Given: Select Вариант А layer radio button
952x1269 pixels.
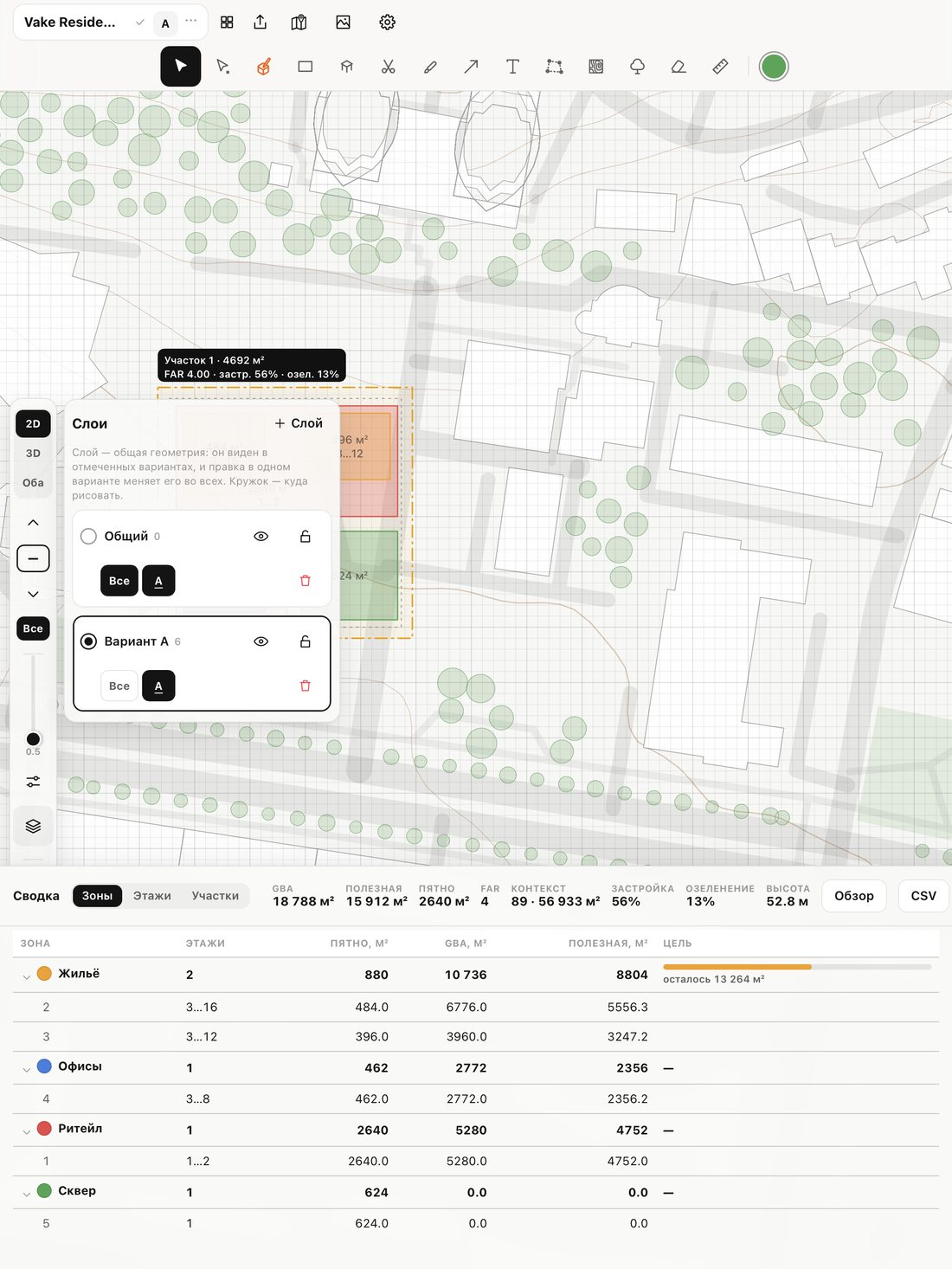Looking at the screenshot, I should tap(88, 641).
